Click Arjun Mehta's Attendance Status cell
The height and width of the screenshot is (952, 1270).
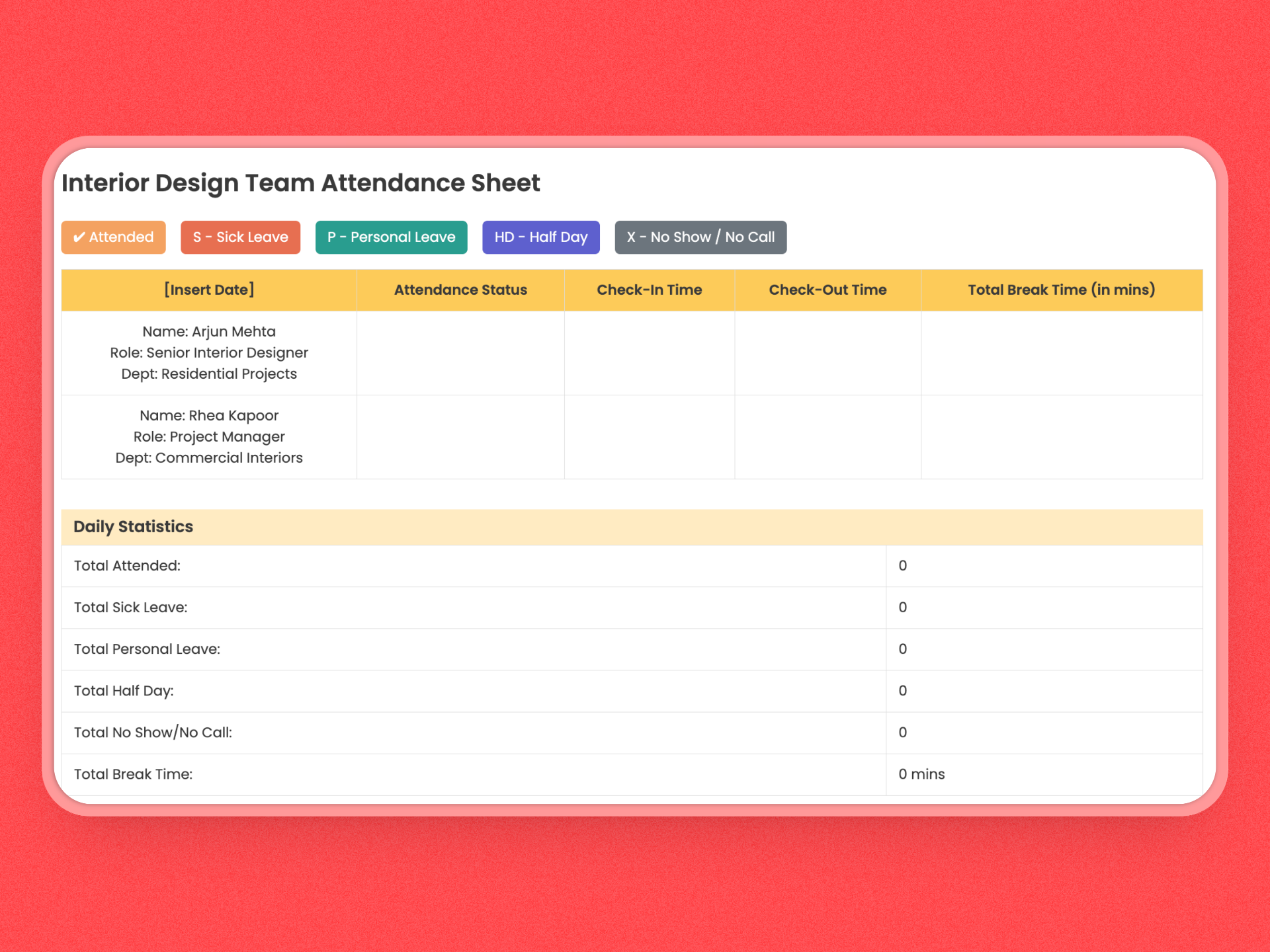coord(460,353)
